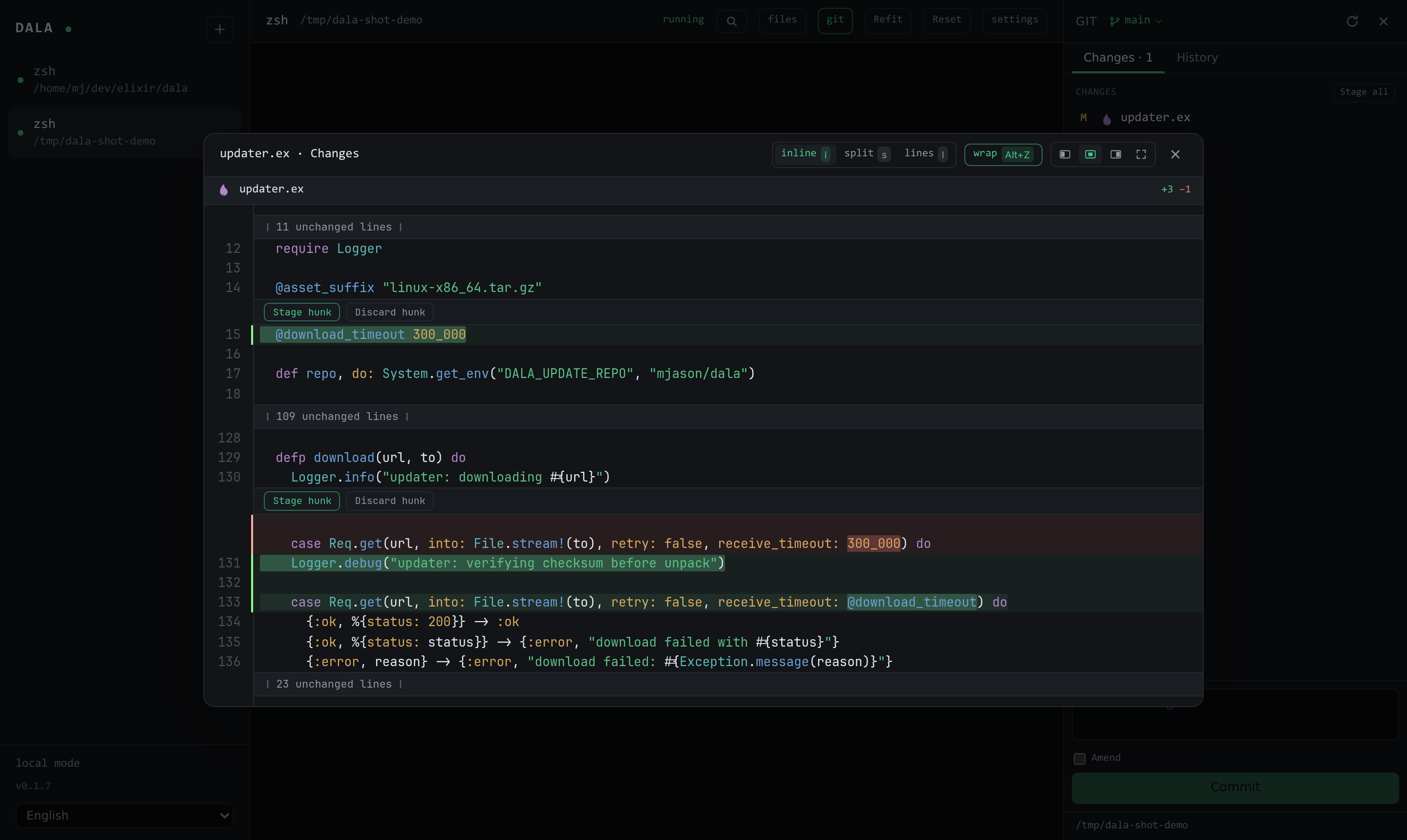This screenshot has height=840, width=1407.
Task: Expand the 109 unchanged lines
Action: coord(728,417)
